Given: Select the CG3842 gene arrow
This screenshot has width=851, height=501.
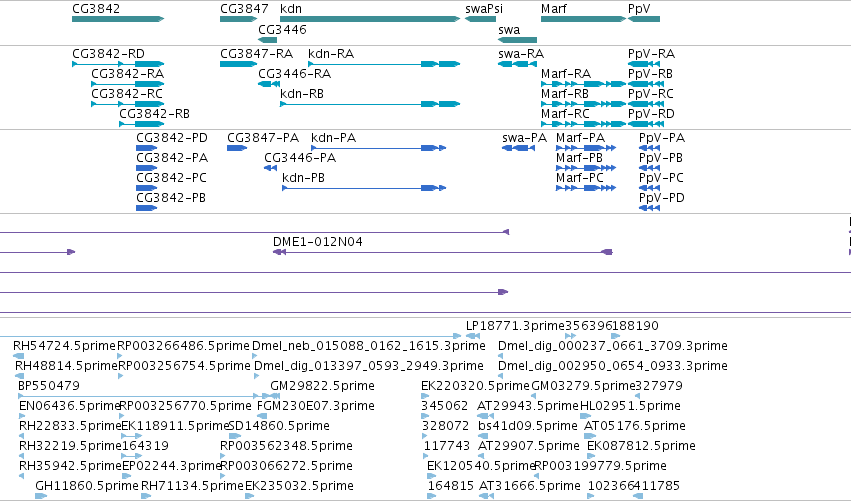Looking at the screenshot, I should pos(118,19).
